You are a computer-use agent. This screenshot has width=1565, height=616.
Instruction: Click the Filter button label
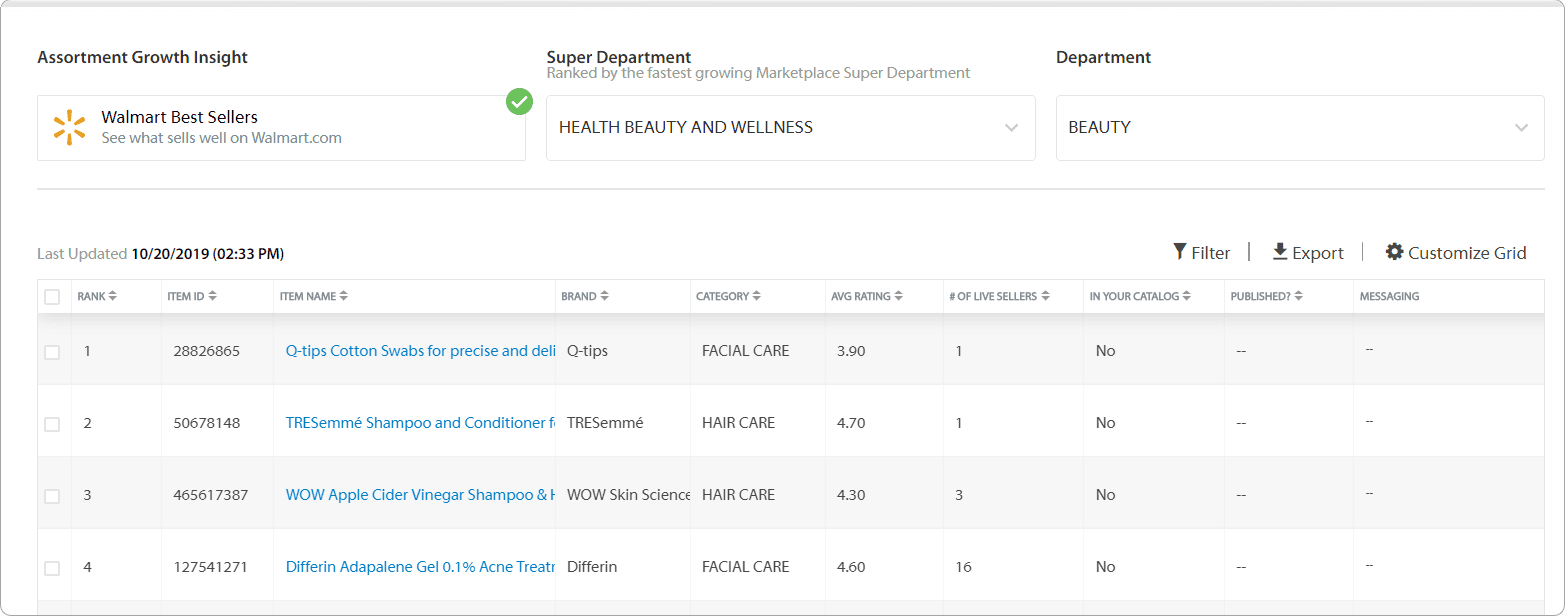1211,253
